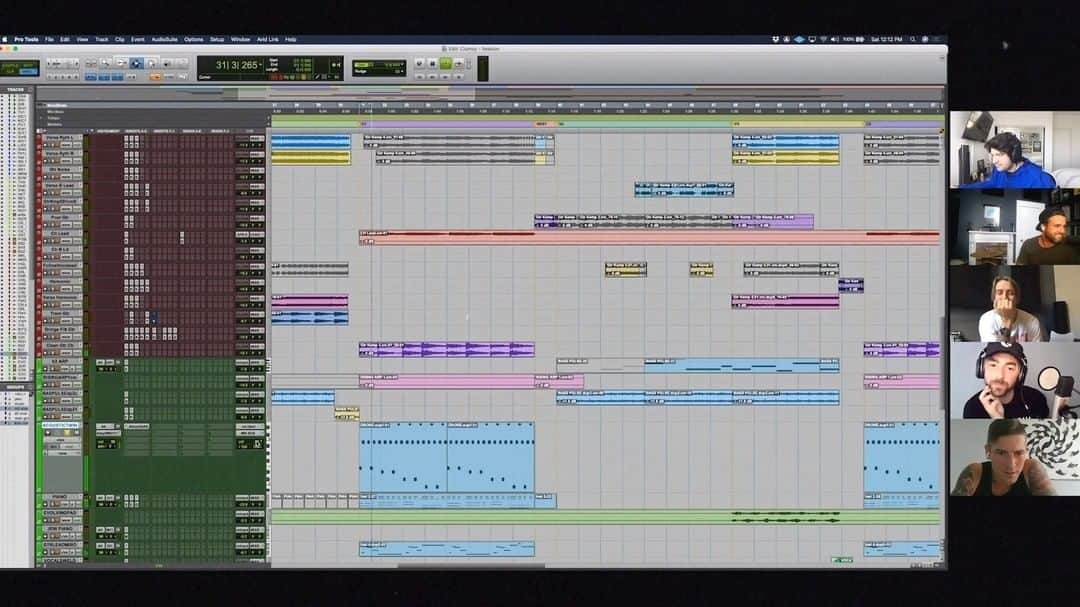Toggle the blue-lit Grid edit mode
Screen dimensions: 1080x607
point(28,71)
